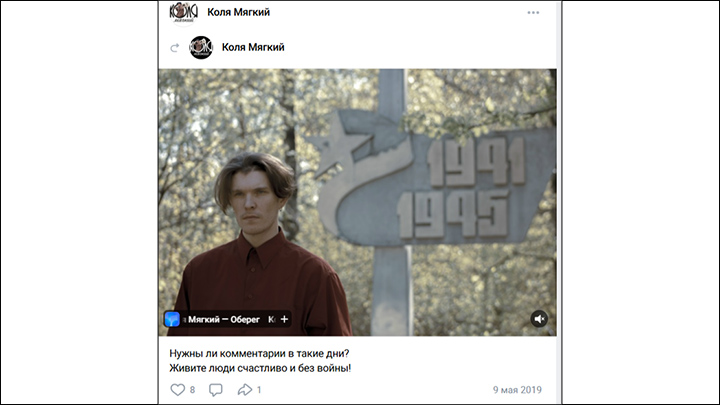Click the repost arrow icon beside second avatar
This screenshot has height=405, width=720.
click(174, 48)
